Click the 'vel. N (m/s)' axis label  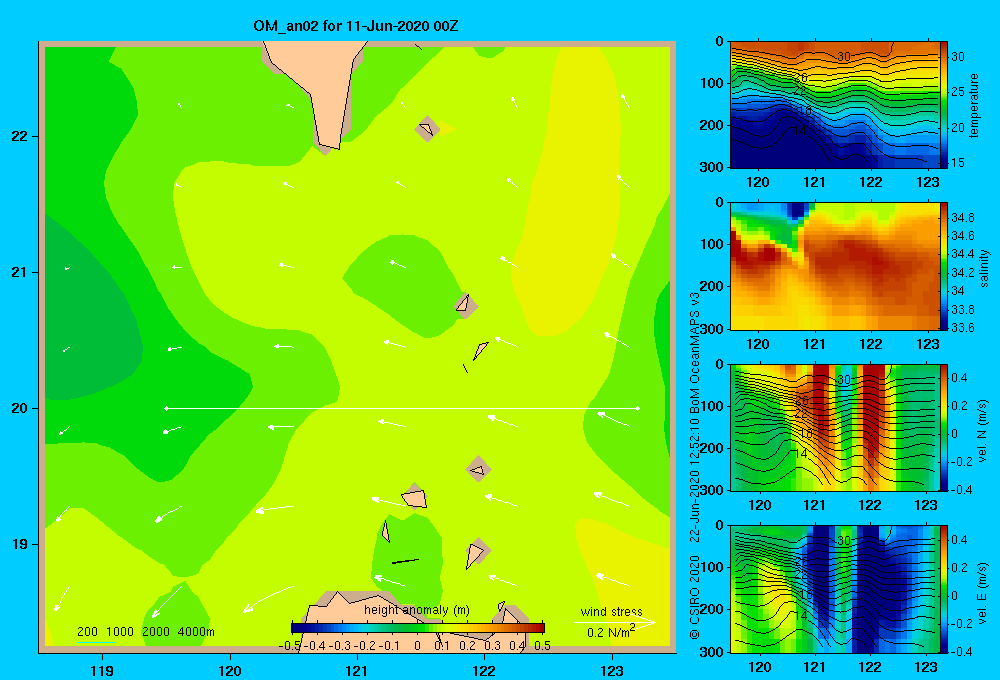(983, 431)
